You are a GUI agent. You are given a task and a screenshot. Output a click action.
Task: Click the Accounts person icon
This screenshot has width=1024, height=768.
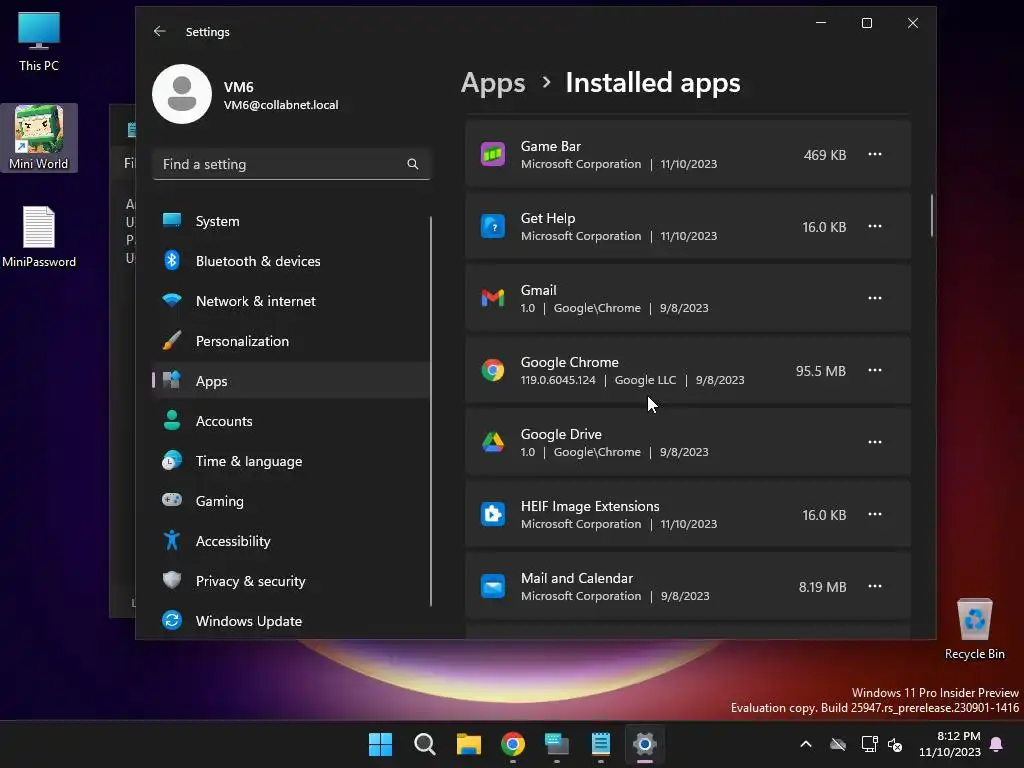[172, 420]
